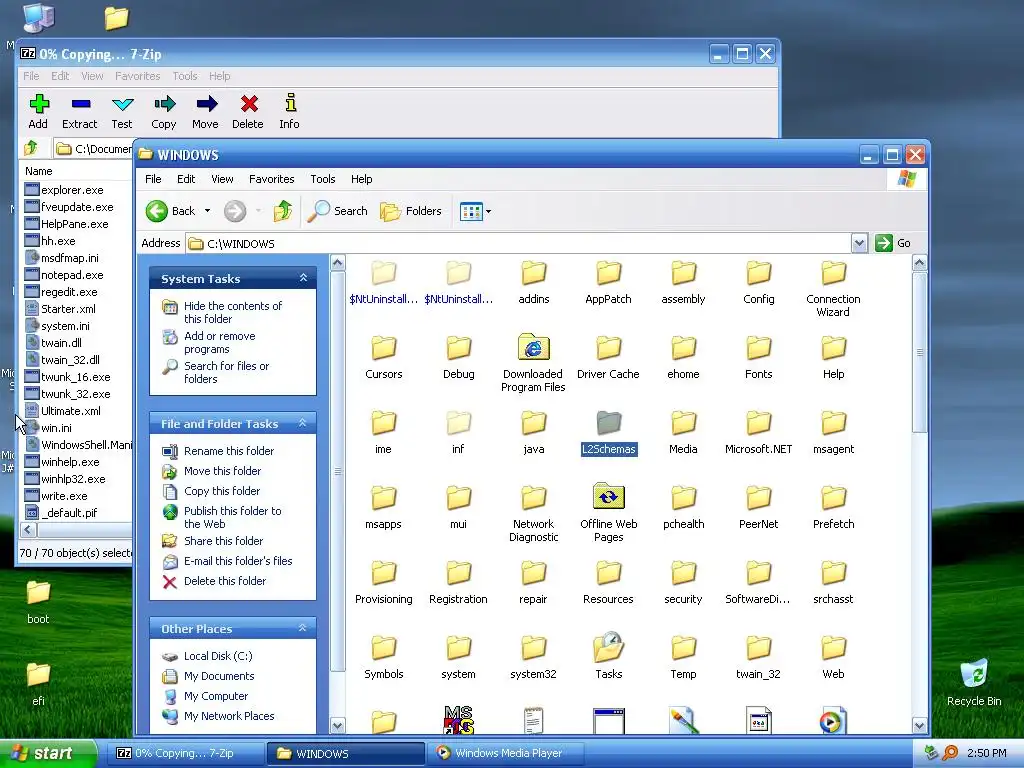Select the boot folder on desktop
Screen dimensions: 1024x768
tap(38, 602)
